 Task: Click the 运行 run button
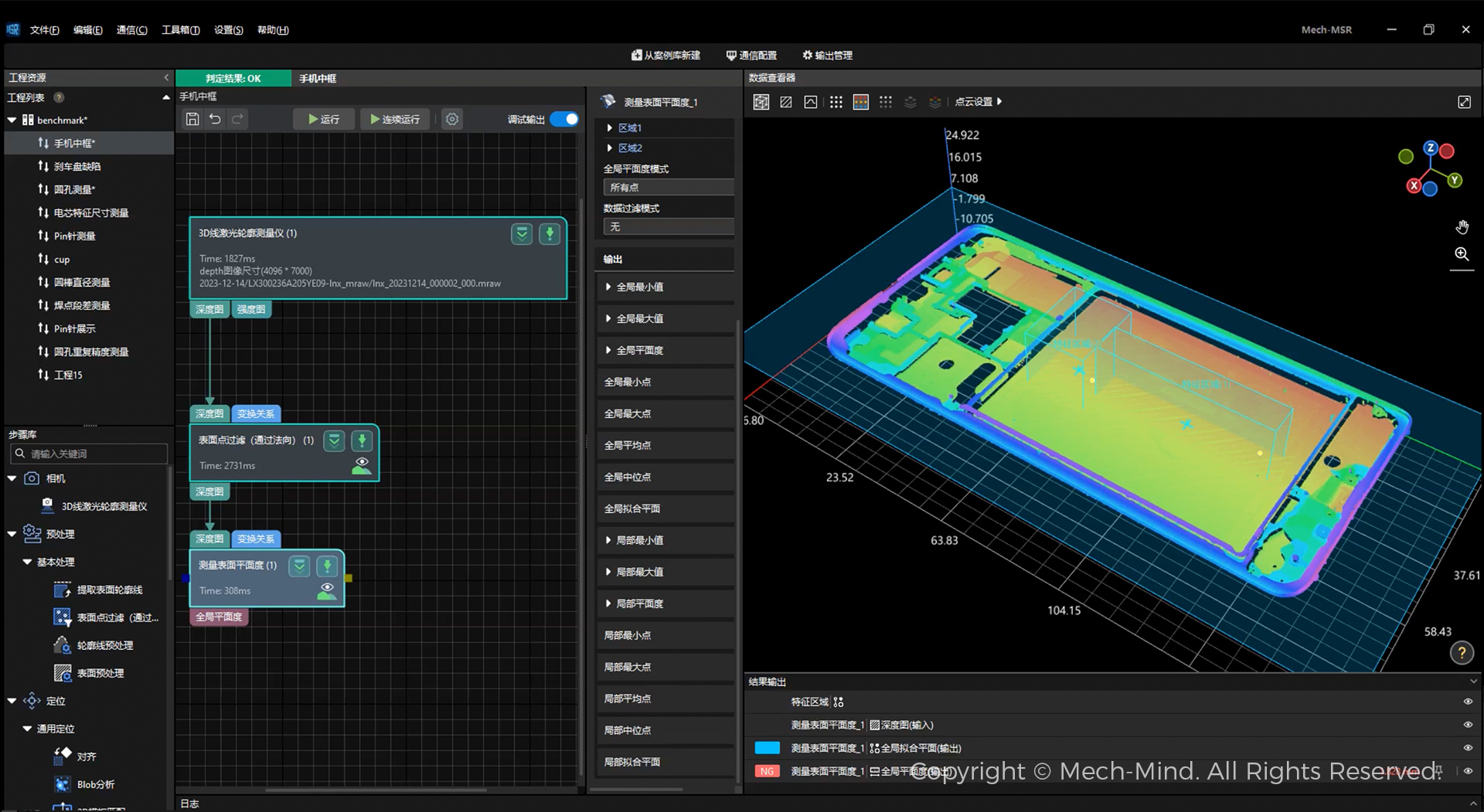click(324, 119)
